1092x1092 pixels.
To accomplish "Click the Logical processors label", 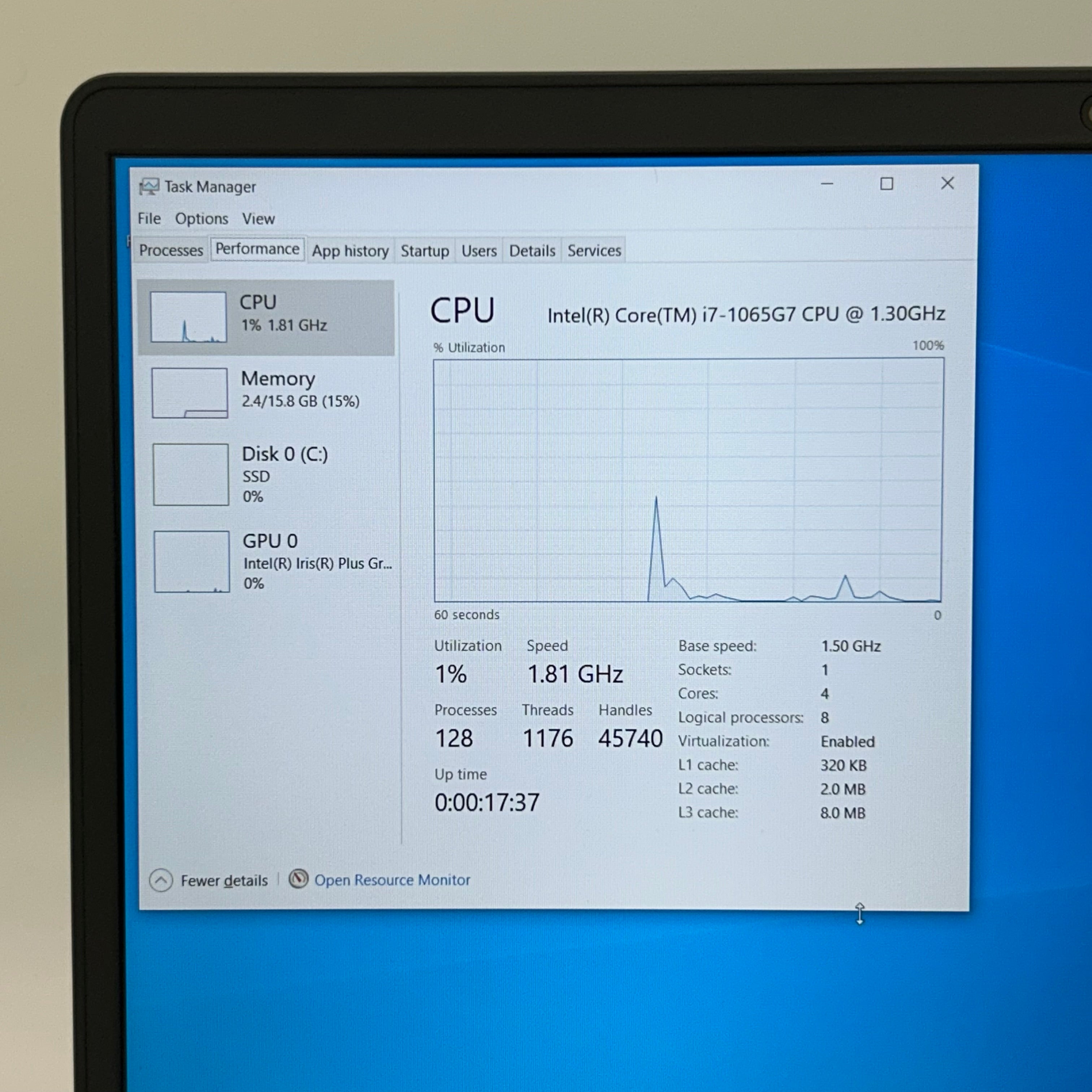I will point(741,717).
